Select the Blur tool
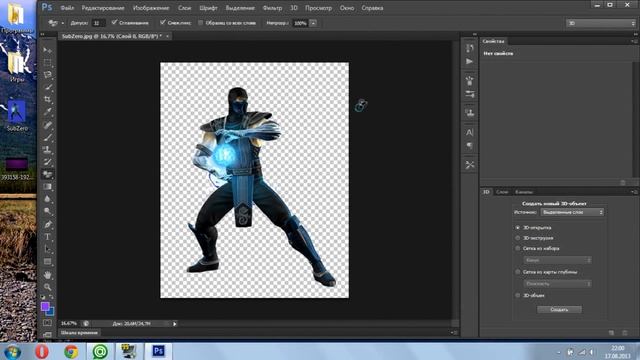 click(48, 199)
